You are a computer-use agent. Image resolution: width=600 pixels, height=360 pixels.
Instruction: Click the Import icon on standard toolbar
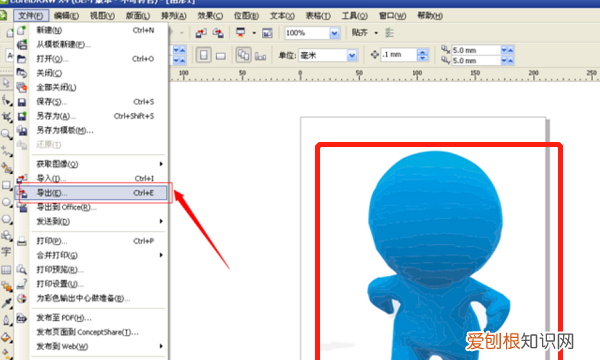pyautogui.click(x=201, y=33)
